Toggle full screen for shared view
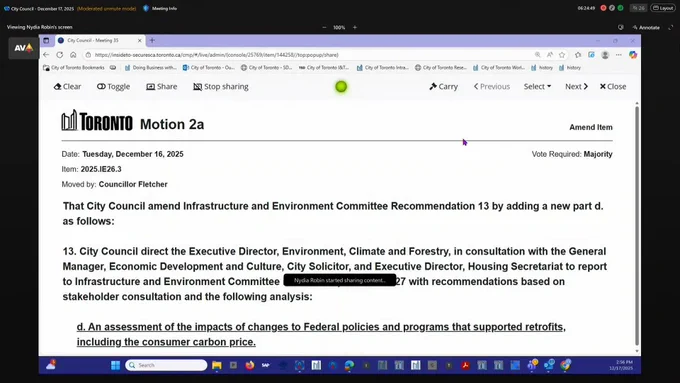The width and height of the screenshot is (680, 383). [x=670, y=27]
